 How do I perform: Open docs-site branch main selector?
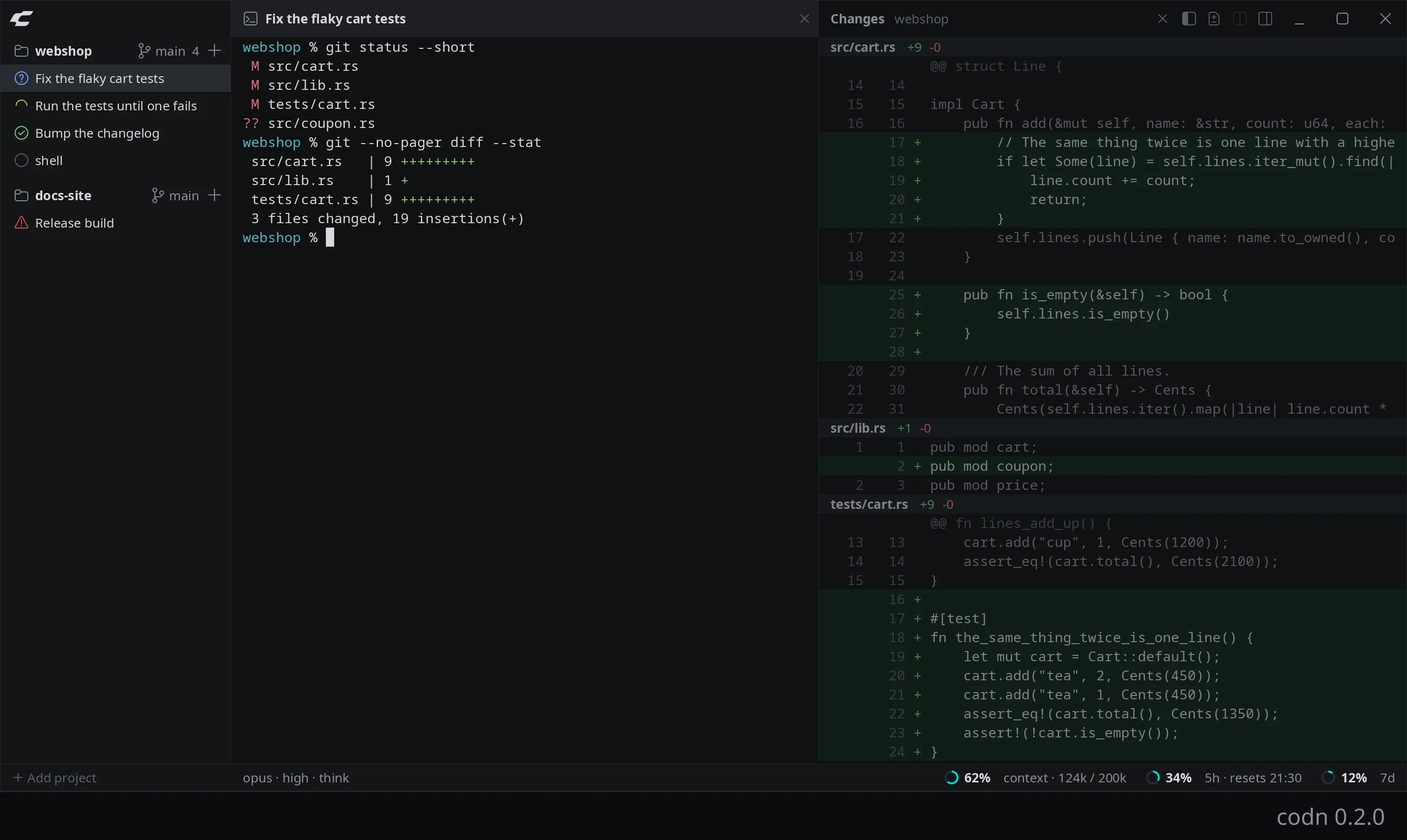point(175,195)
